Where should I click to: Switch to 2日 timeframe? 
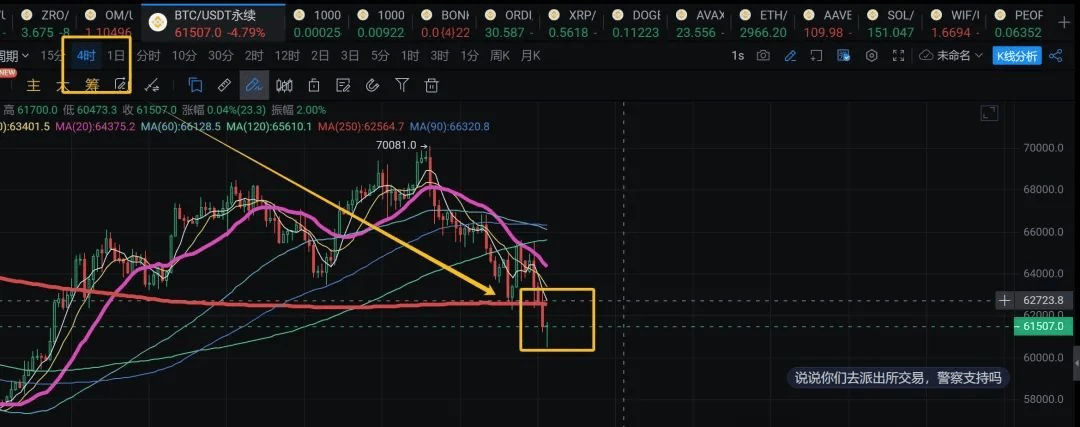(320, 56)
